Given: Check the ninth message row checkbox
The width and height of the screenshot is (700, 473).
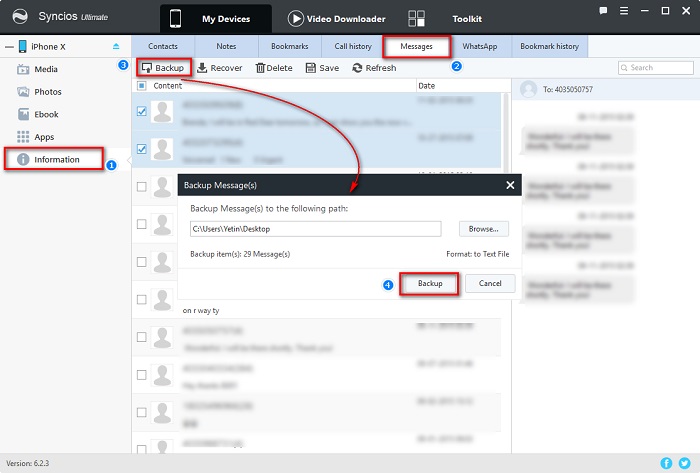Looking at the screenshot, I should 142,412.
